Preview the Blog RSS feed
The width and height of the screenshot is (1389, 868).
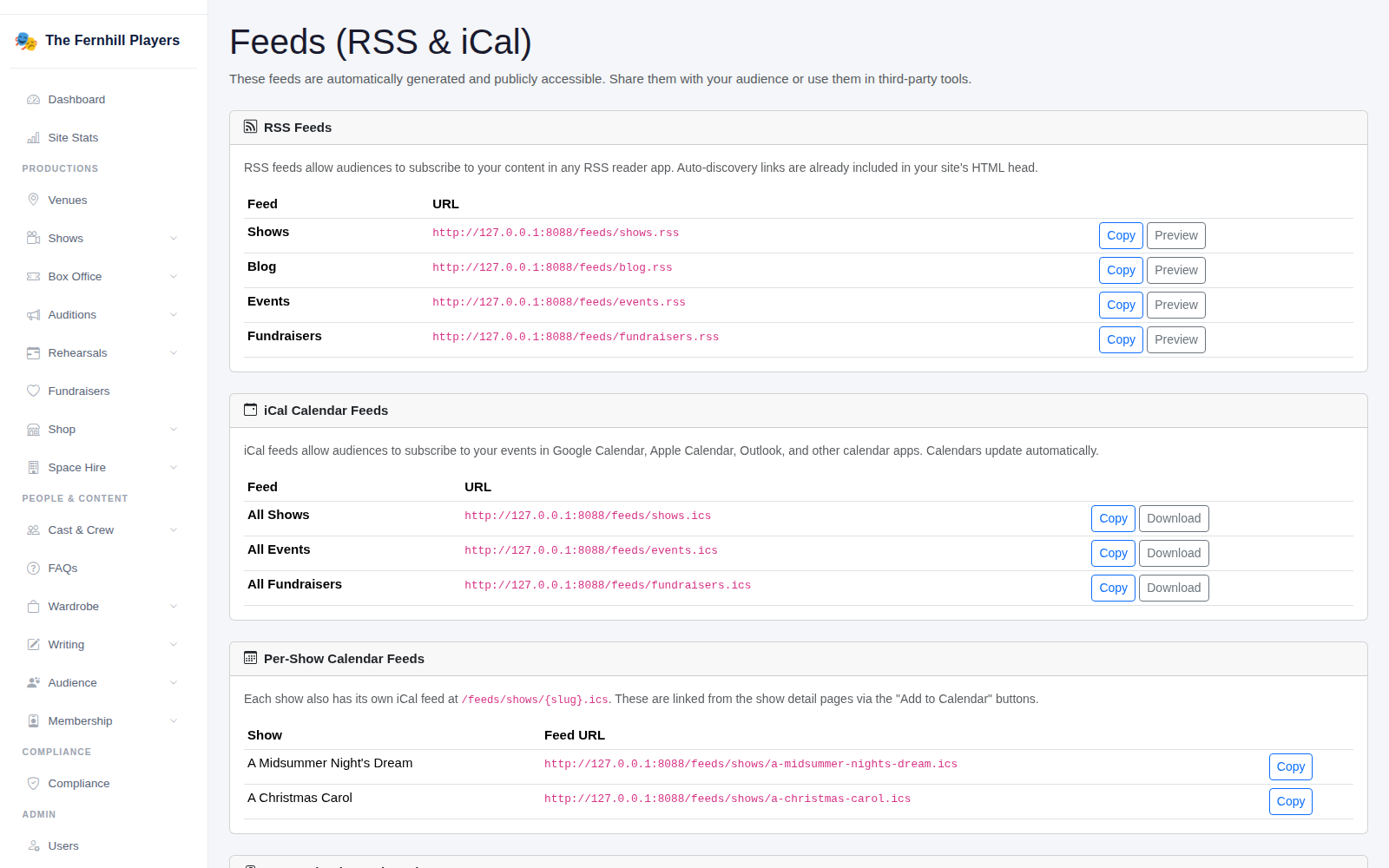tap(1176, 270)
